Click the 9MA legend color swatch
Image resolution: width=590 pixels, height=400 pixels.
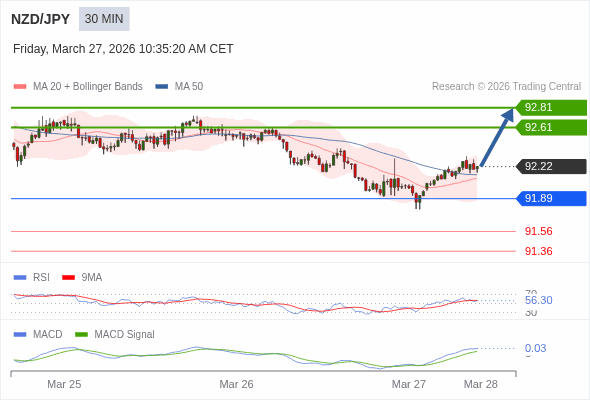point(68,278)
